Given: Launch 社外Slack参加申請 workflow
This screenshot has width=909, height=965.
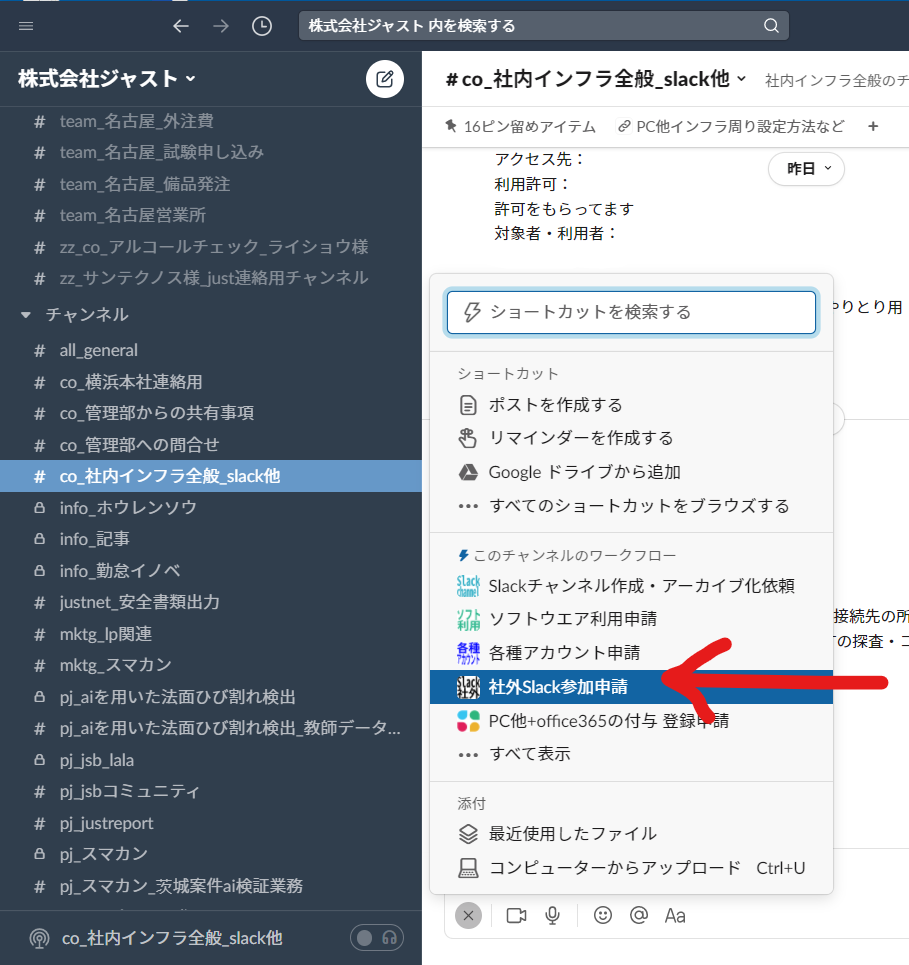Looking at the screenshot, I should point(631,687).
